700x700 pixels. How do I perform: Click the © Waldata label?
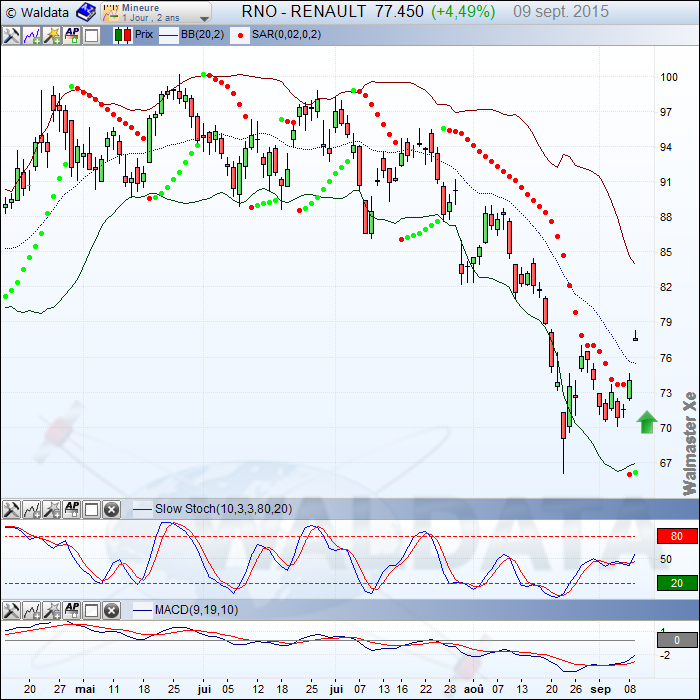(38, 12)
